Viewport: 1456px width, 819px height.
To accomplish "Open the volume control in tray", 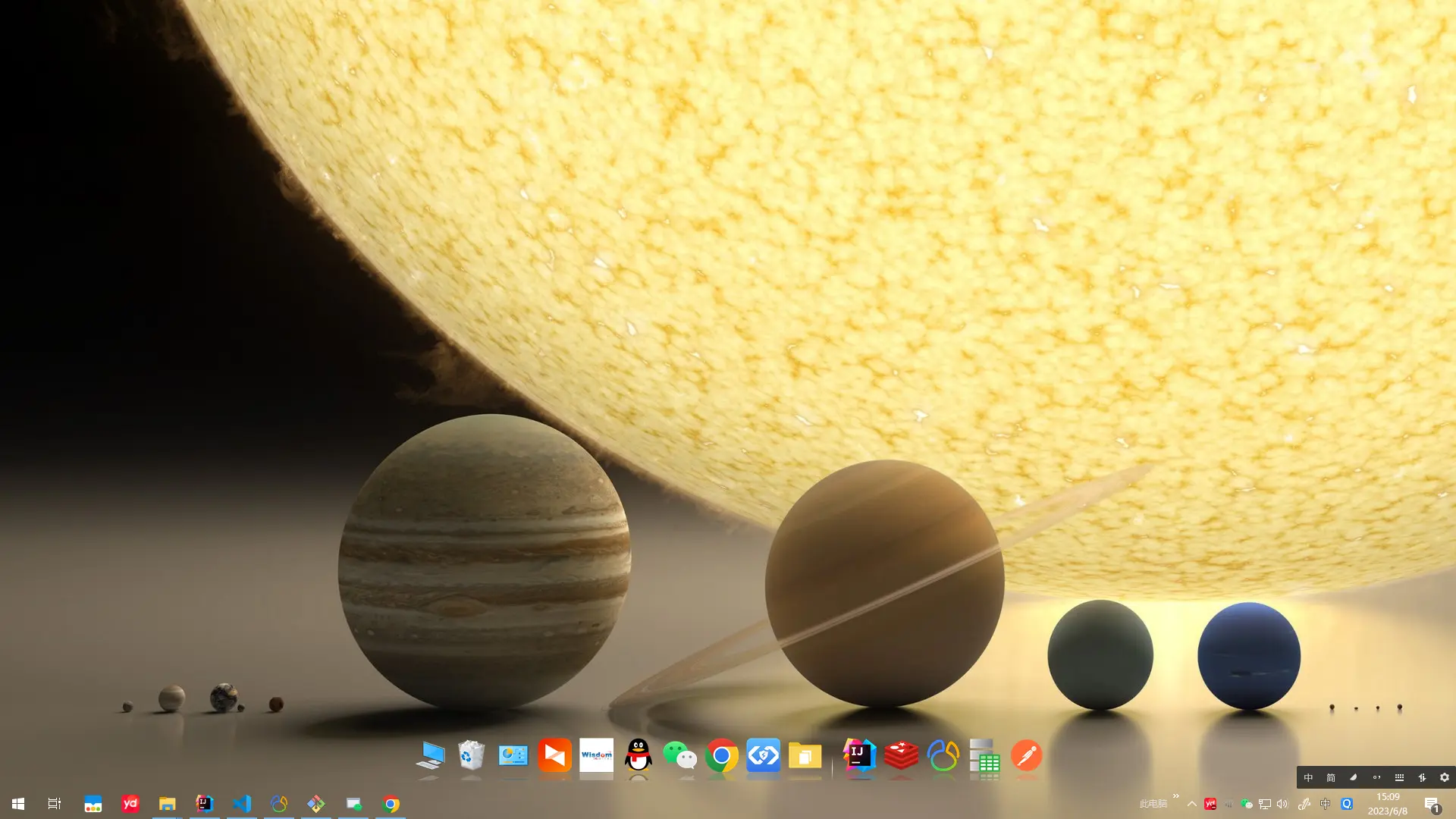I will pyautogui.click(x=1282, y=804).
